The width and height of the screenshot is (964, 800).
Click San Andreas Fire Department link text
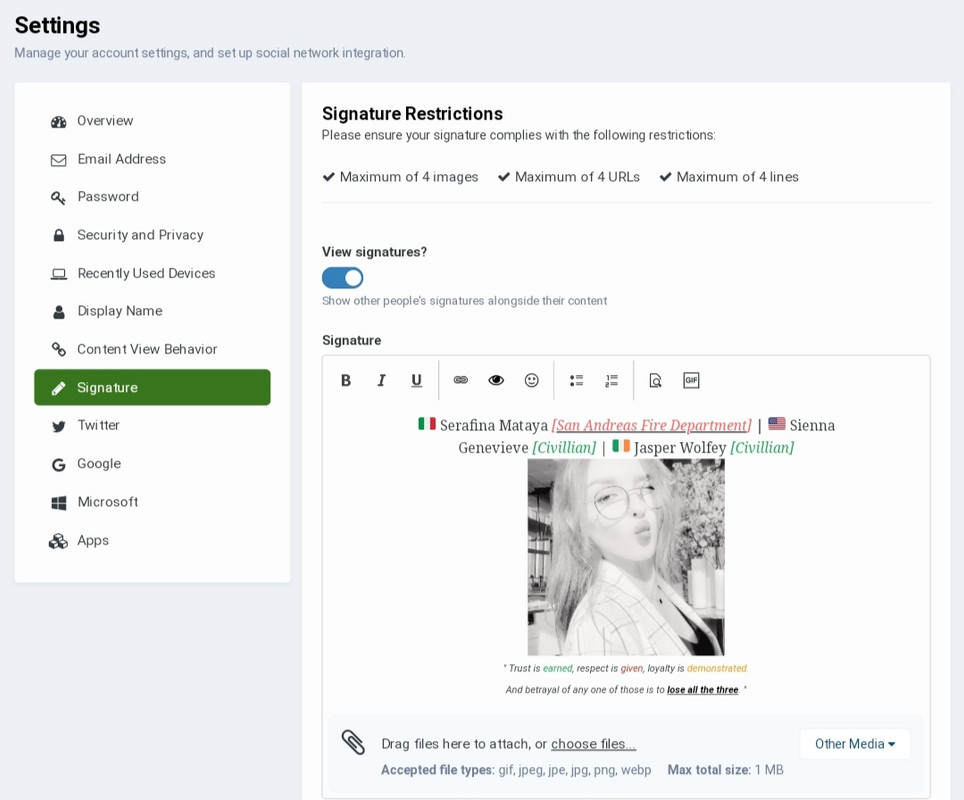coord(652,426)
